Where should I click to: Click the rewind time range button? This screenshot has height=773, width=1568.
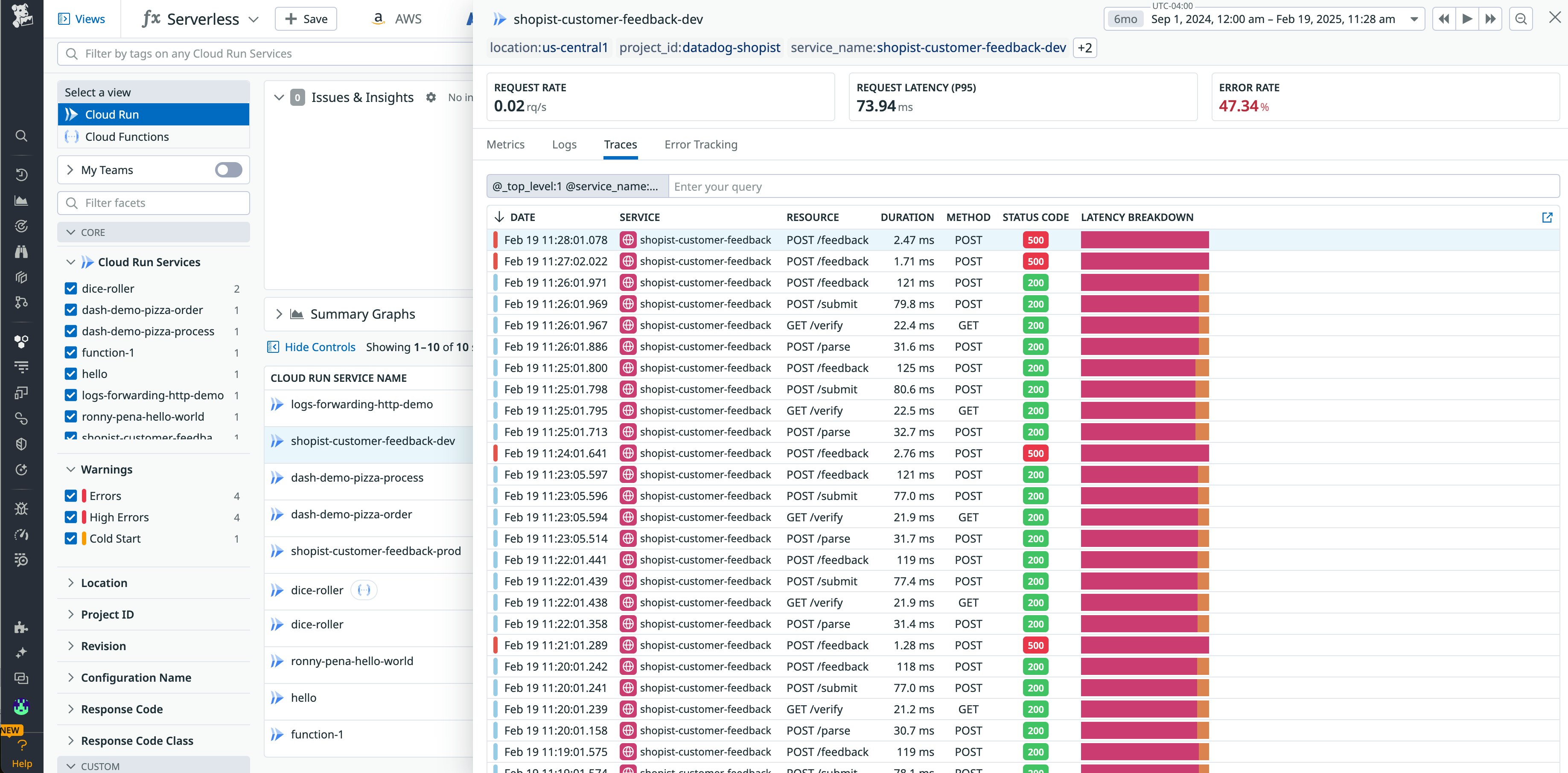[x=1444, y=19]
